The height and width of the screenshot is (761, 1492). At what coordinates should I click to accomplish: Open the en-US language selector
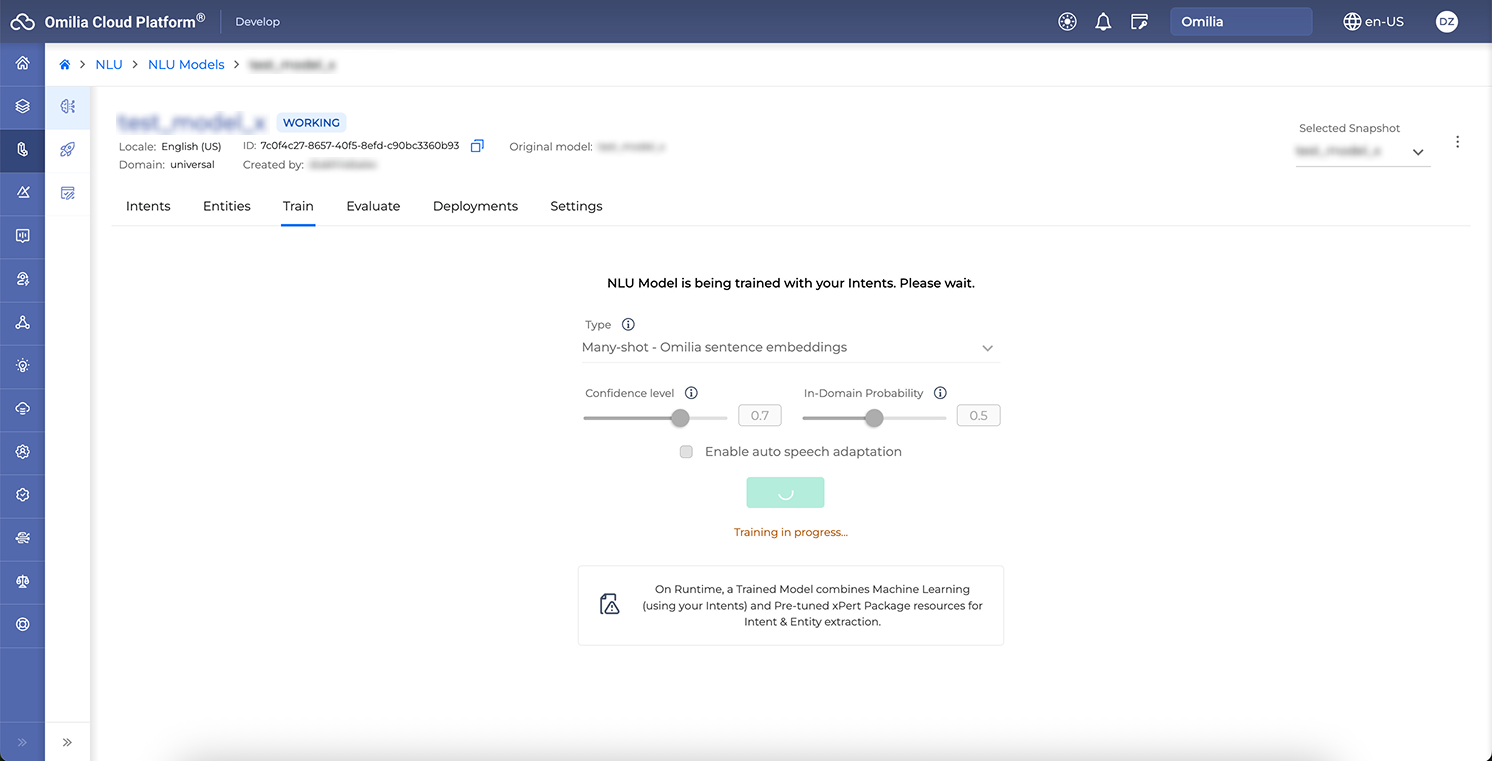1373,22
